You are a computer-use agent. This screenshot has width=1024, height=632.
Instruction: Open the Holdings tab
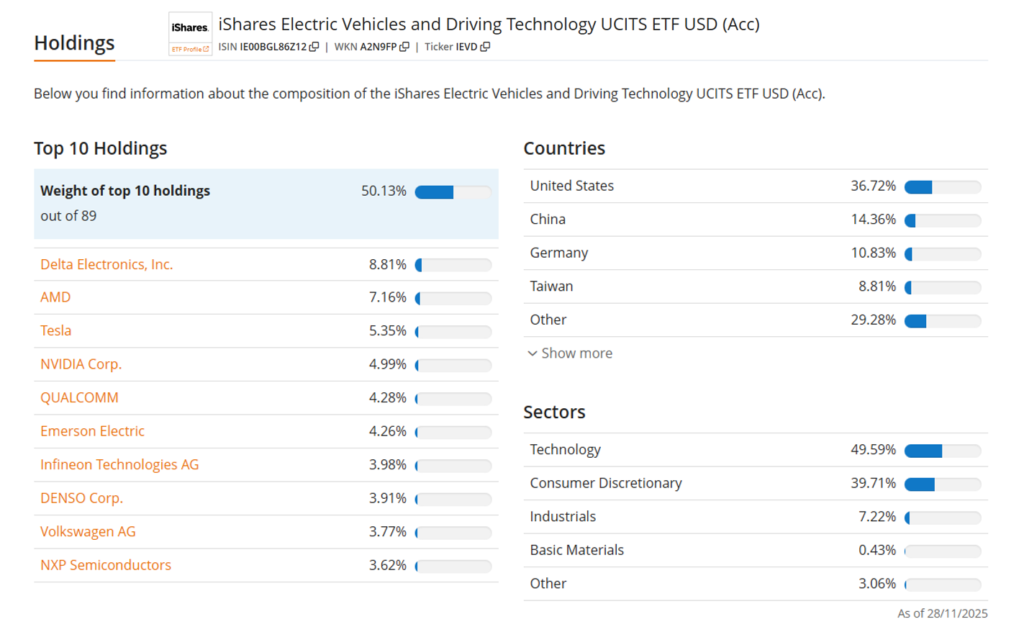[x=74, y=43]
